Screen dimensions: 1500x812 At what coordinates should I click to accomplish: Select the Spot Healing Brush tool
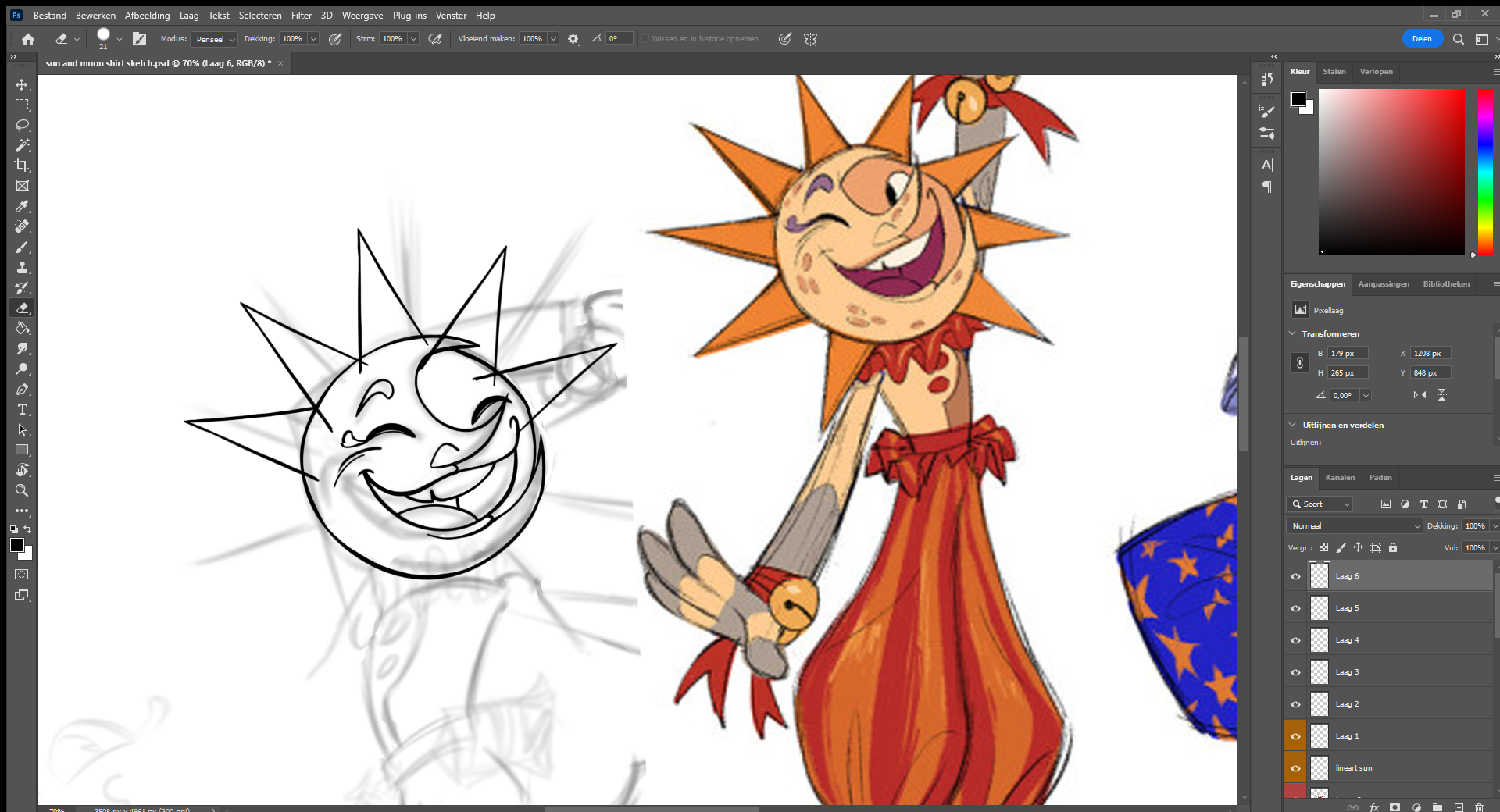pyautogui.click(x=22, y=226)
